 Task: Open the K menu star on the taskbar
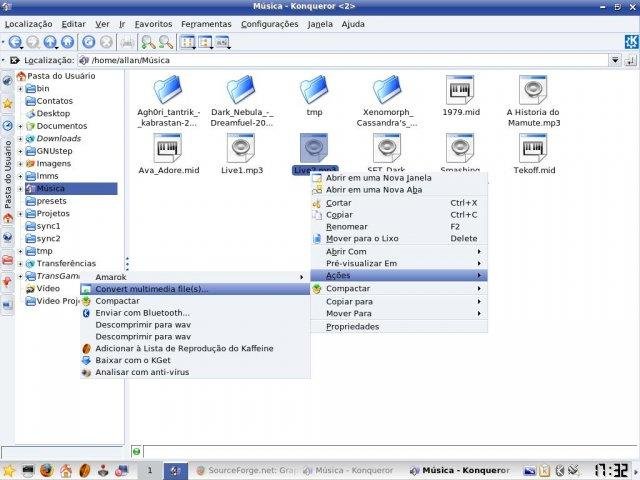coord(8,470)
